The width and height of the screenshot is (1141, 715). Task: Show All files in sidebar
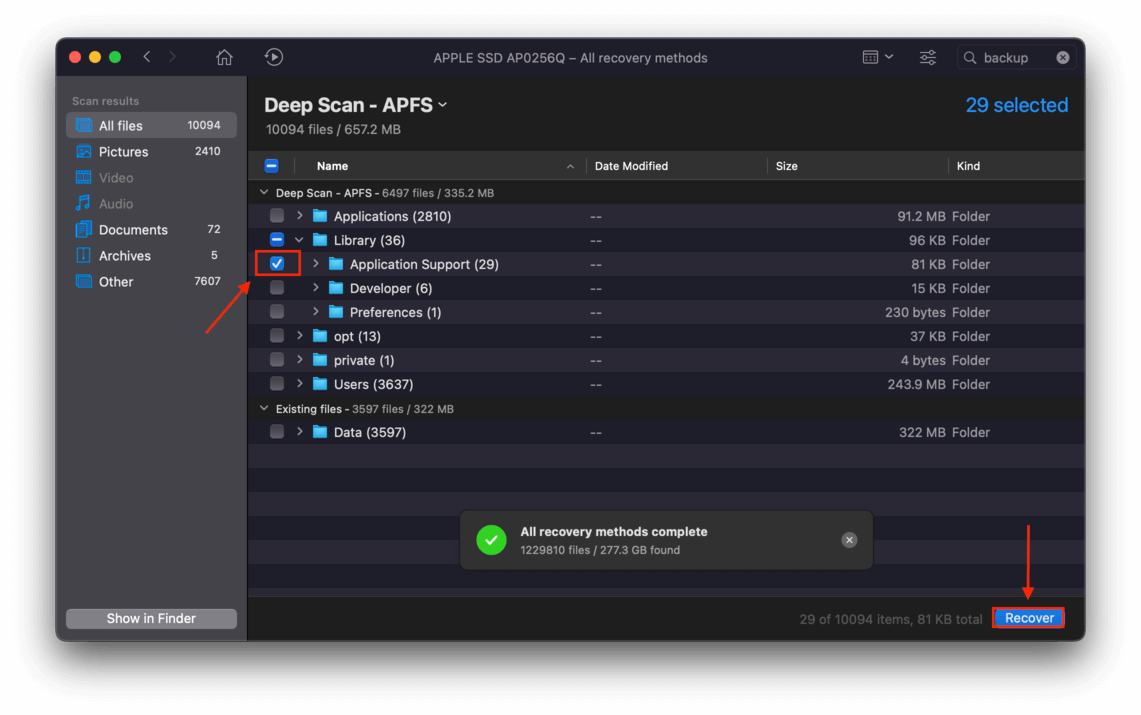pos(120,126)
